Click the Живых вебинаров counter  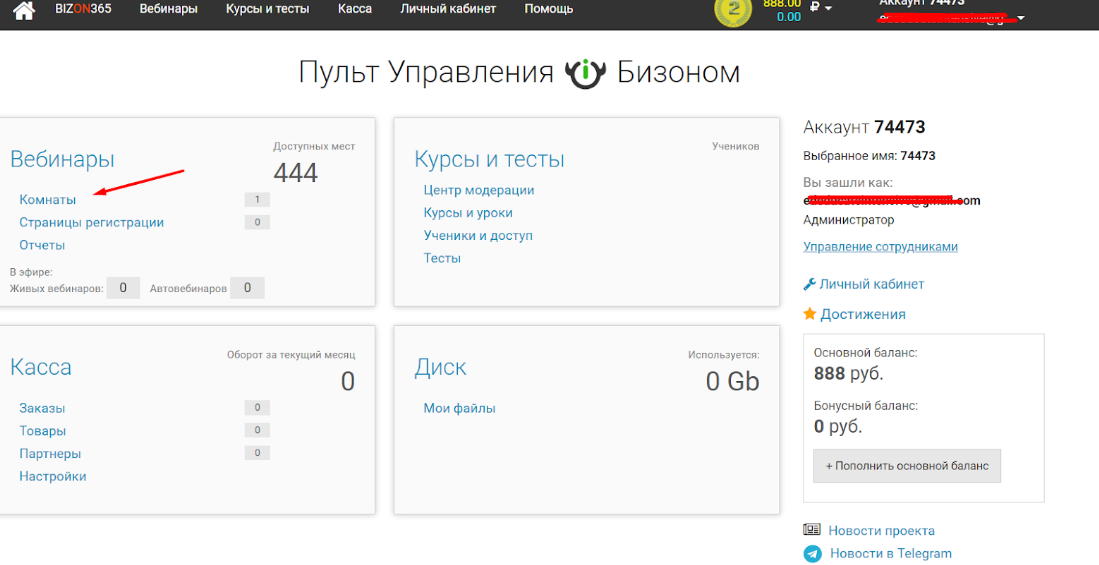[123, 287]
